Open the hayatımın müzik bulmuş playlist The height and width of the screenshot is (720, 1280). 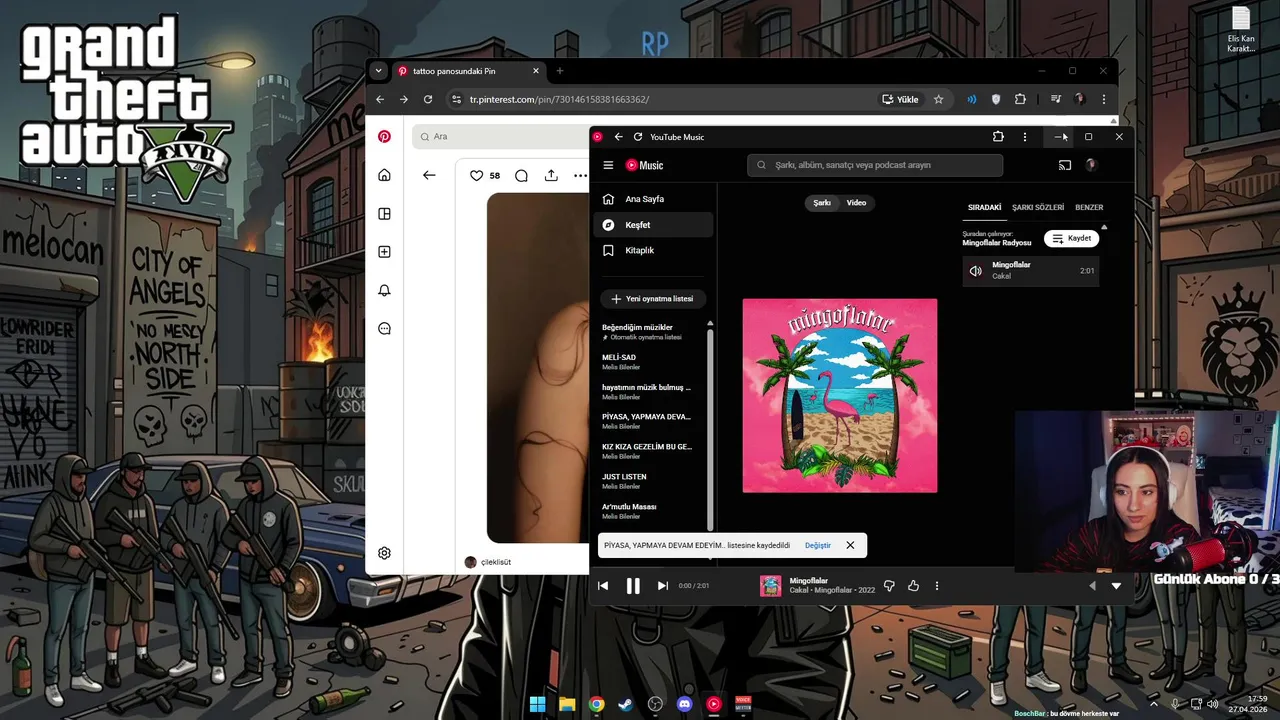[650, 392]
